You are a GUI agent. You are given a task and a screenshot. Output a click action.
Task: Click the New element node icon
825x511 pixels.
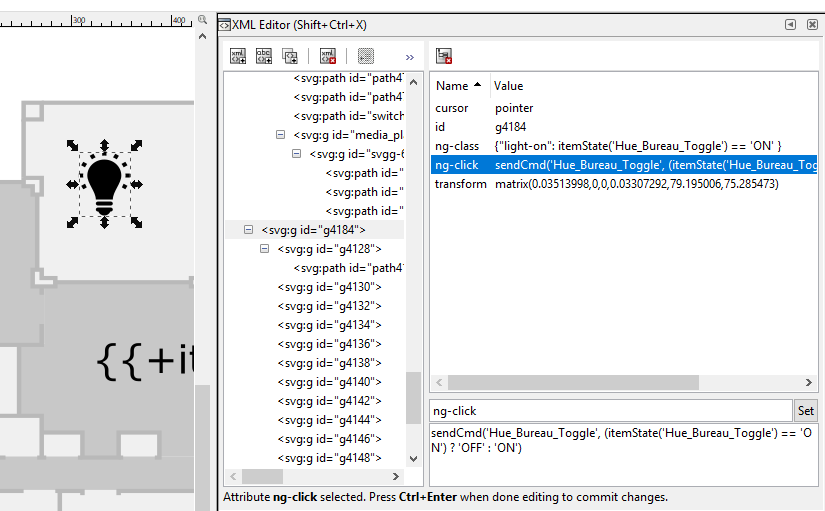(x=238, y=57)
